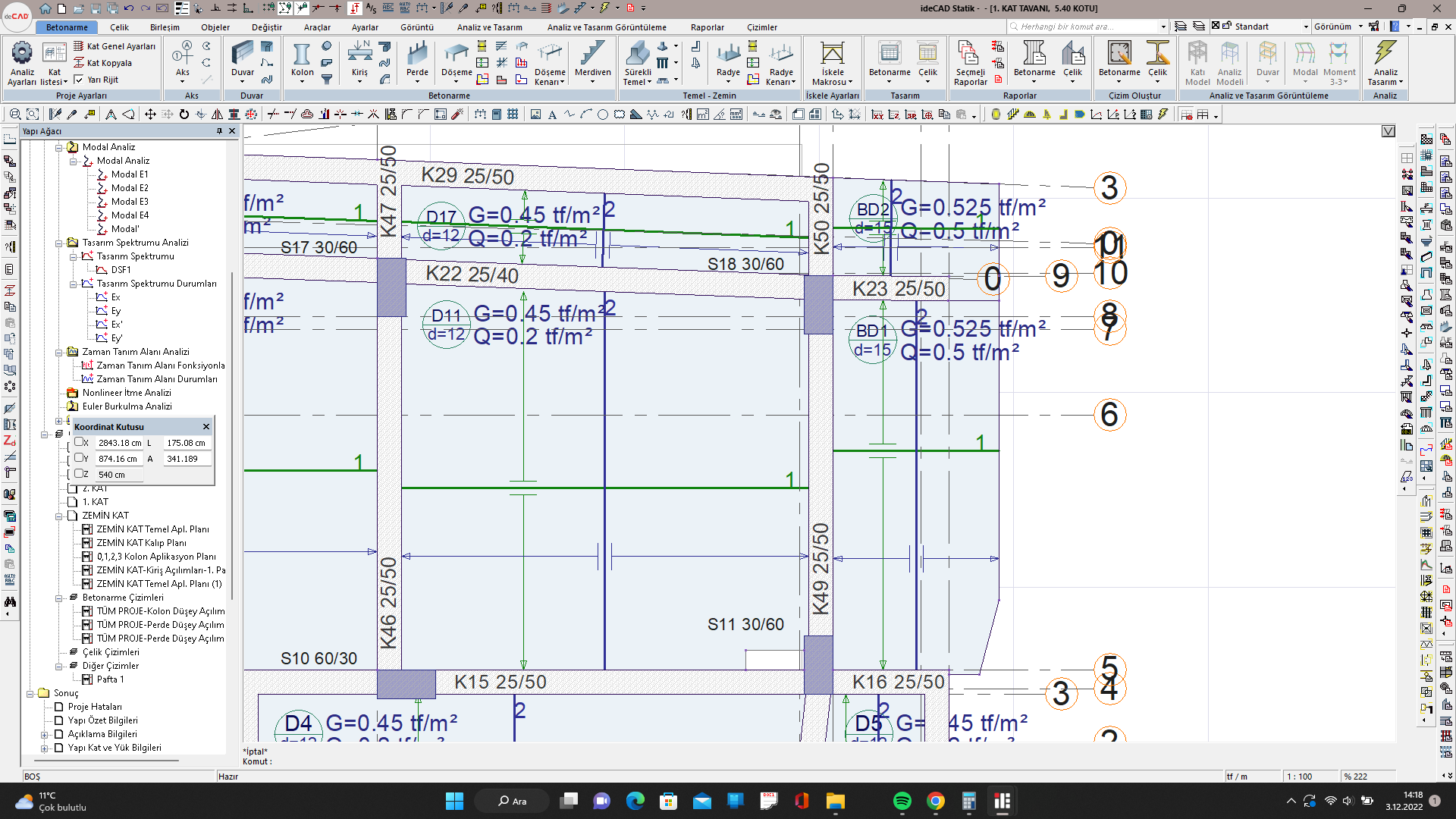Collapse the Betonarme Çizimleri node
The width and height of the screenshot is (1456, 819).
click(x=58, y=598)
